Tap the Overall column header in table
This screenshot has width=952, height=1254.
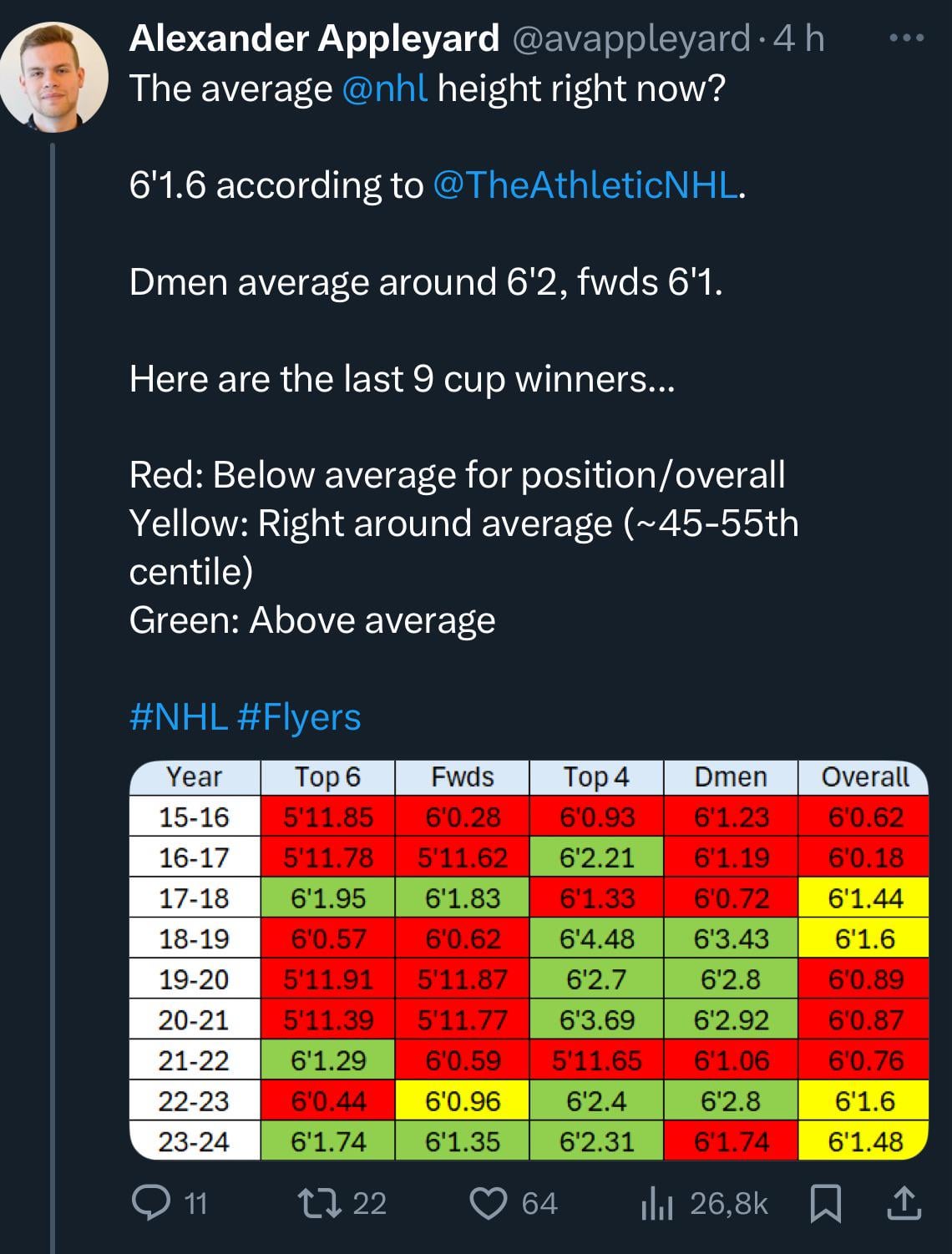[x=864, y=777]
